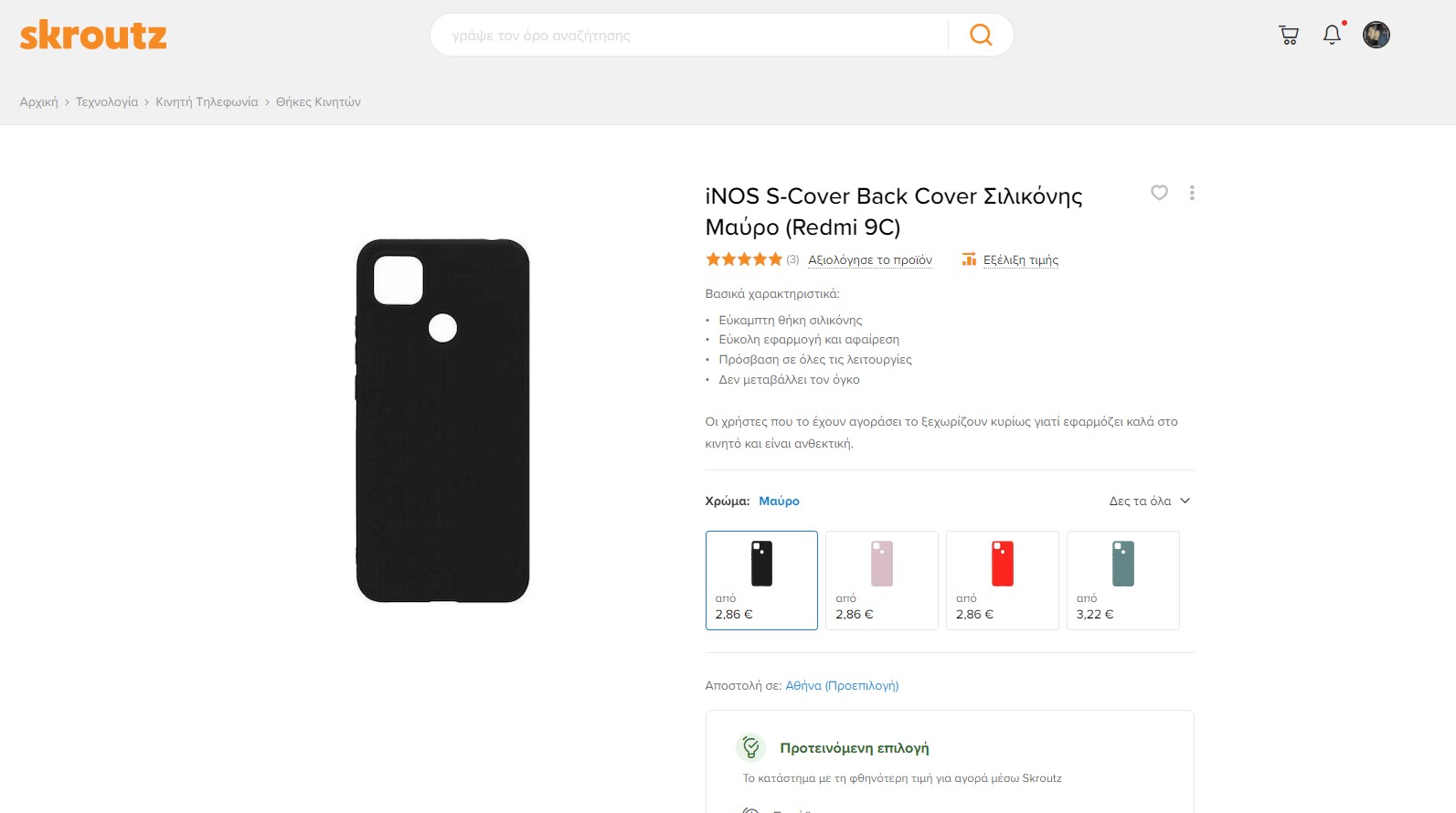The height and width of the screenshot is (813, 1456).
Task: Go to 'Τεχνολογία' breadcrumb
Action: click(107, 101)
